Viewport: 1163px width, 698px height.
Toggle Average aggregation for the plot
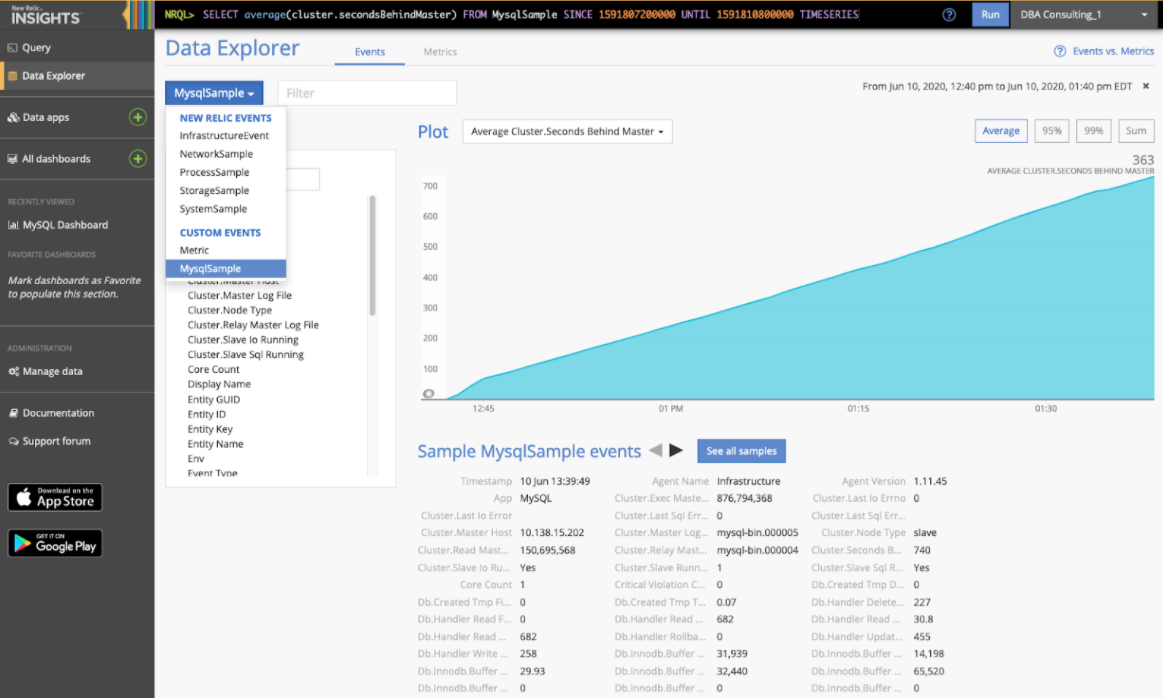[x=1000, y=131]
